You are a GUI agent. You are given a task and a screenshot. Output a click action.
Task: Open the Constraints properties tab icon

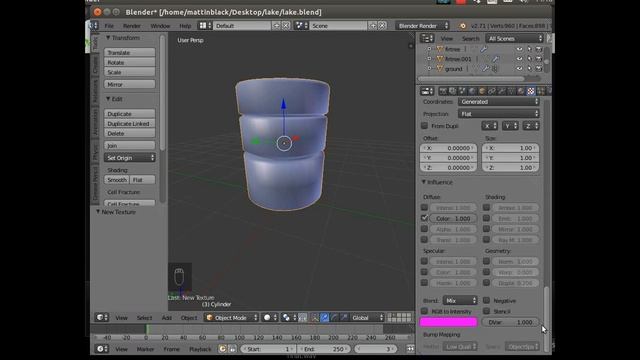click(x=492, y=91)
